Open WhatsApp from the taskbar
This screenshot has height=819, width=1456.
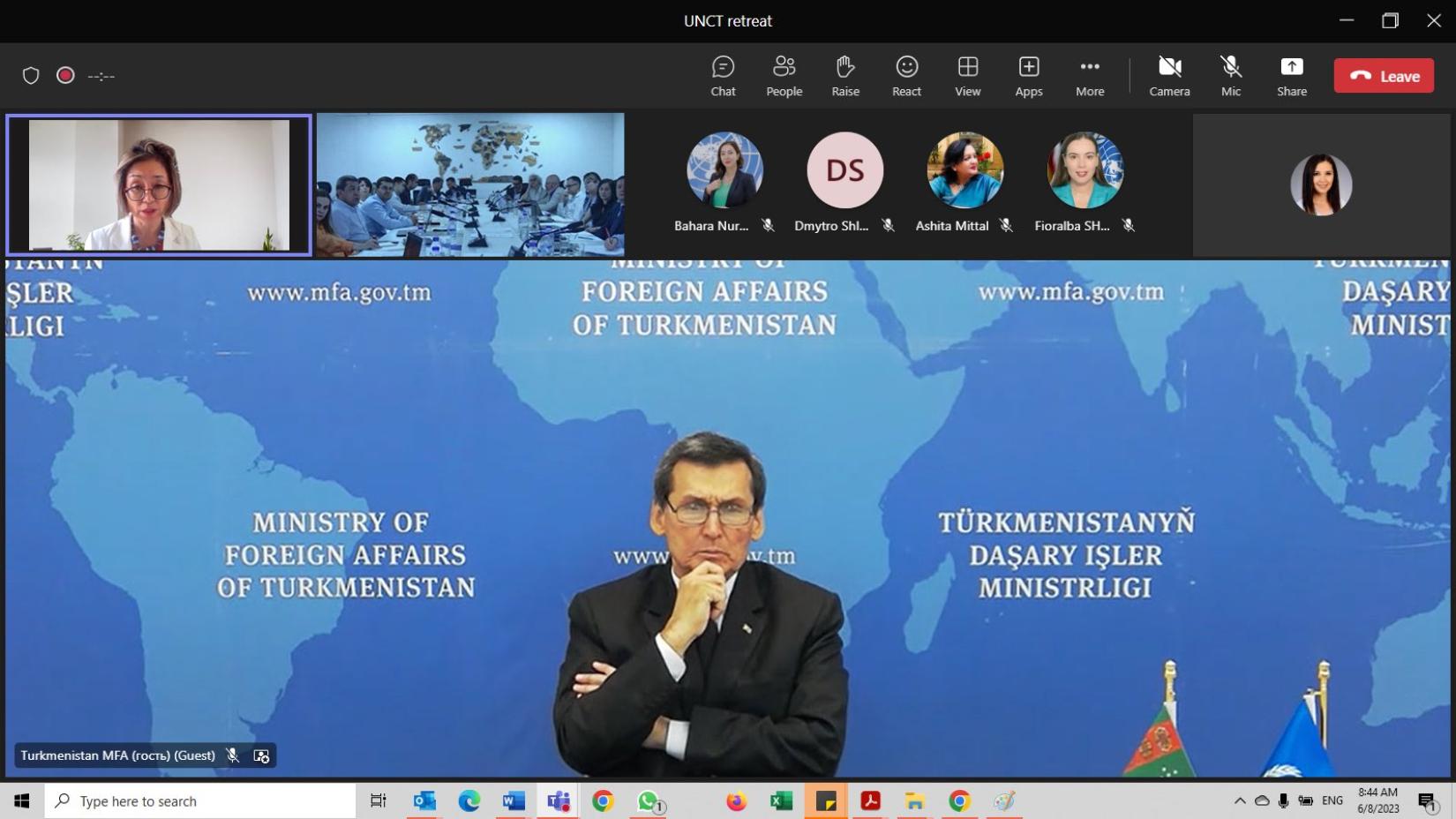coord(649,800)
